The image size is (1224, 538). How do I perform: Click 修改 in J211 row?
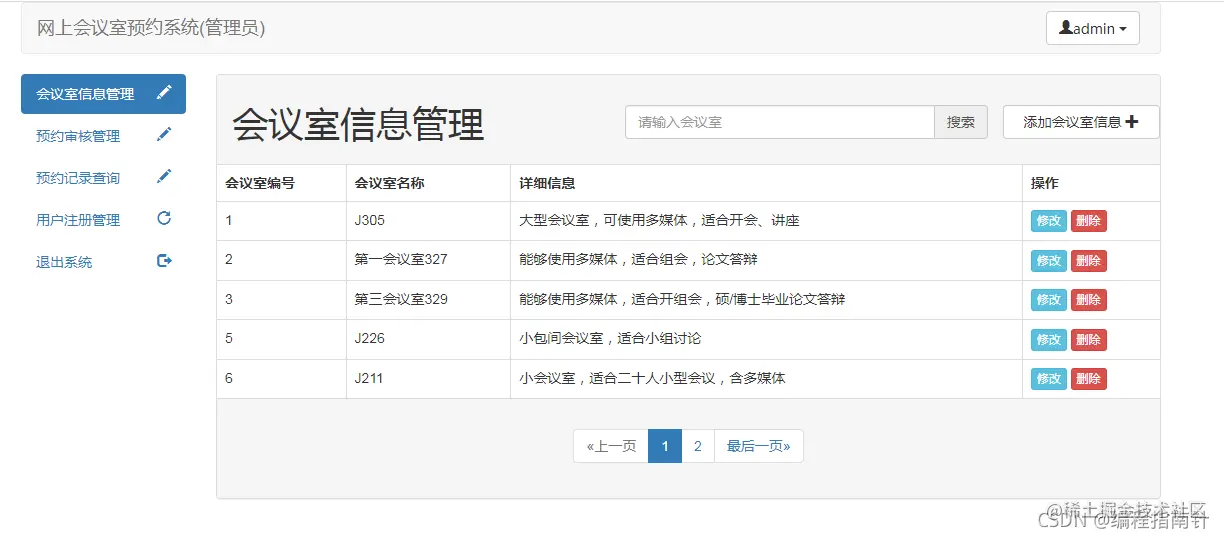(x=1049, y=379)
